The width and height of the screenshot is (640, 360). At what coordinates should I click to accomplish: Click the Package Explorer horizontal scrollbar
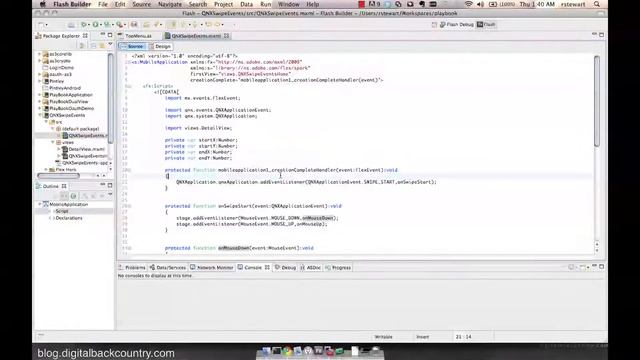tap(58, 176)
